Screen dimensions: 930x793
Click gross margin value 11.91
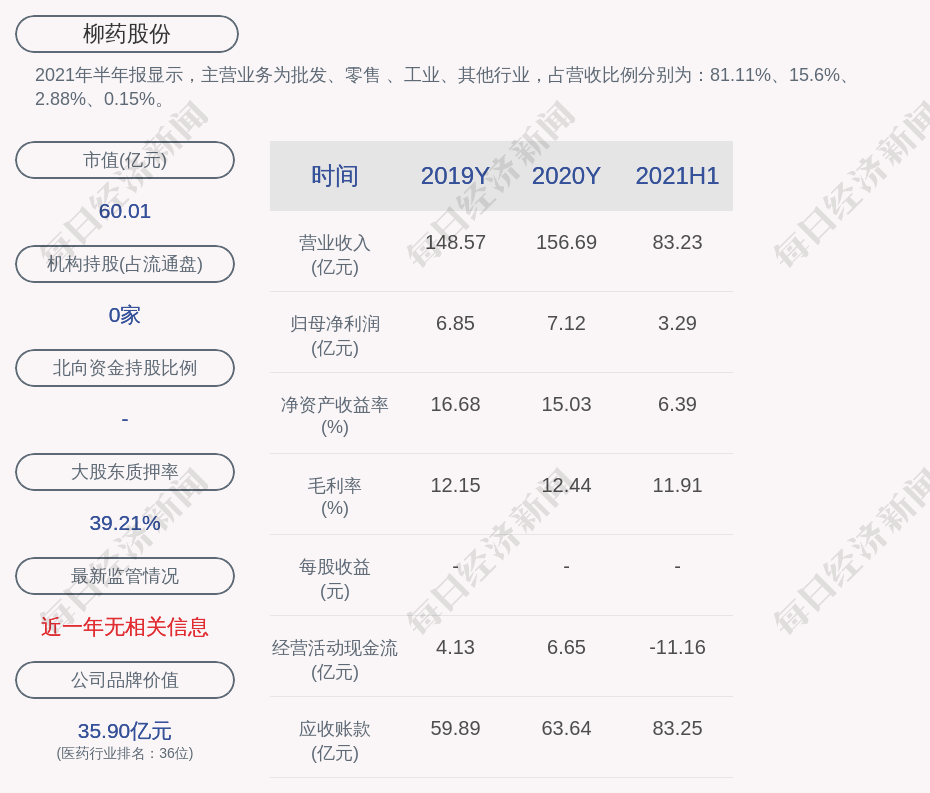tap(677, 486)
